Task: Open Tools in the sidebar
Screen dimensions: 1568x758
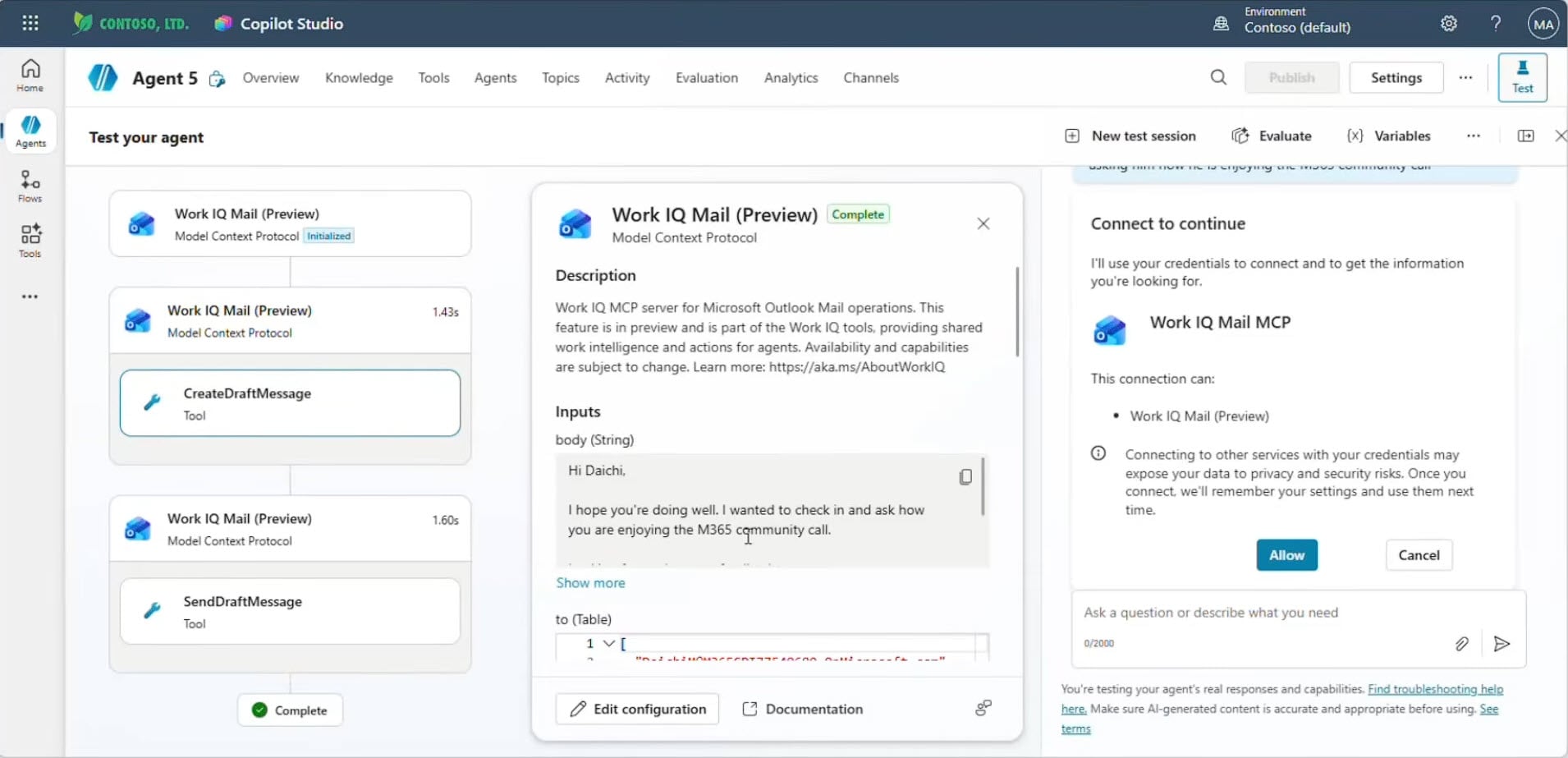Action: click(30, 241)
